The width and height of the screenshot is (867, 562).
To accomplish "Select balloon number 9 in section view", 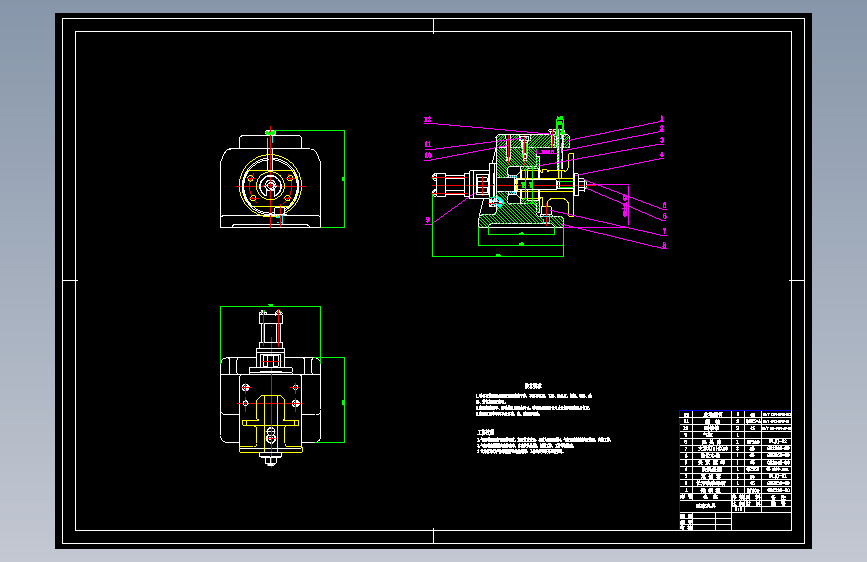I will click(427, 220).
